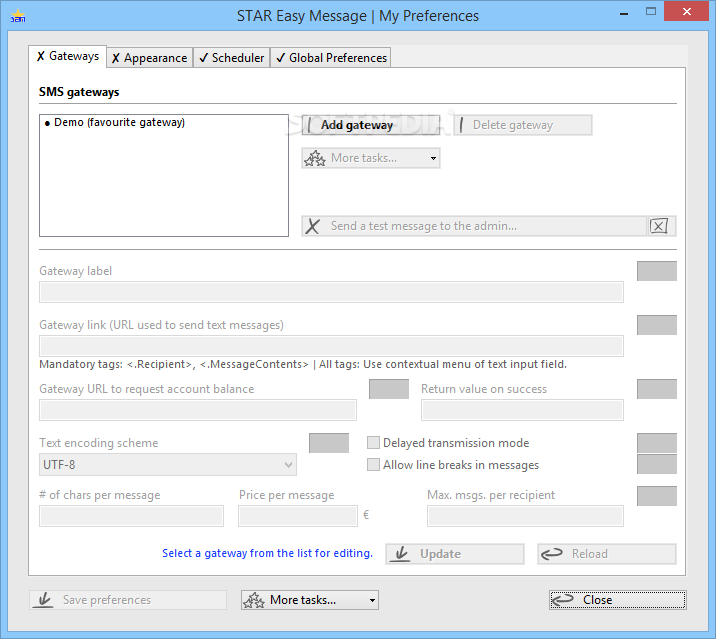Click the gray box beside Return value on success
This screenshot has width=716, height=639.
[x=657, y=389]
